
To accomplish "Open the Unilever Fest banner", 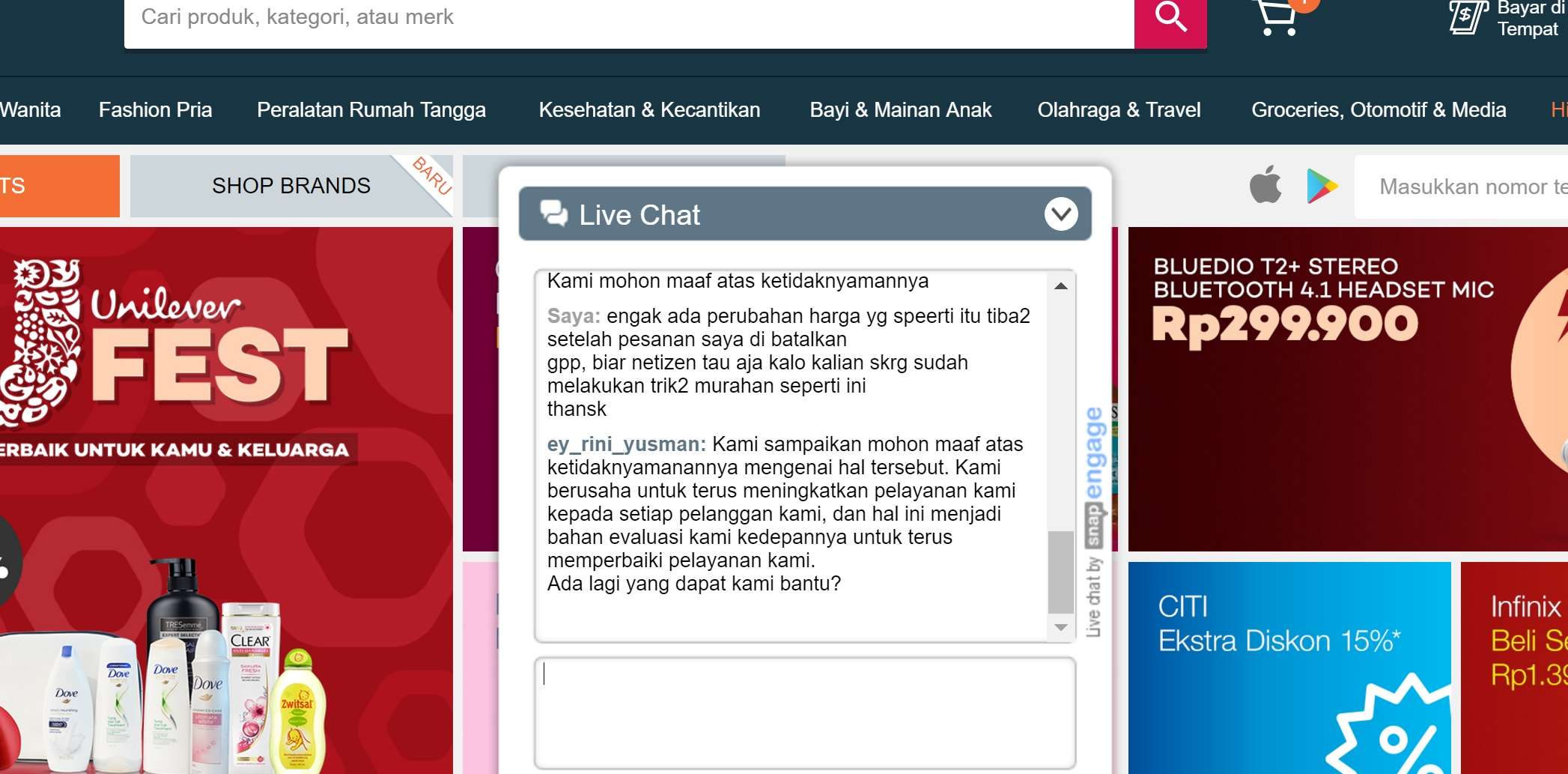I will click(x=226, y=500).
